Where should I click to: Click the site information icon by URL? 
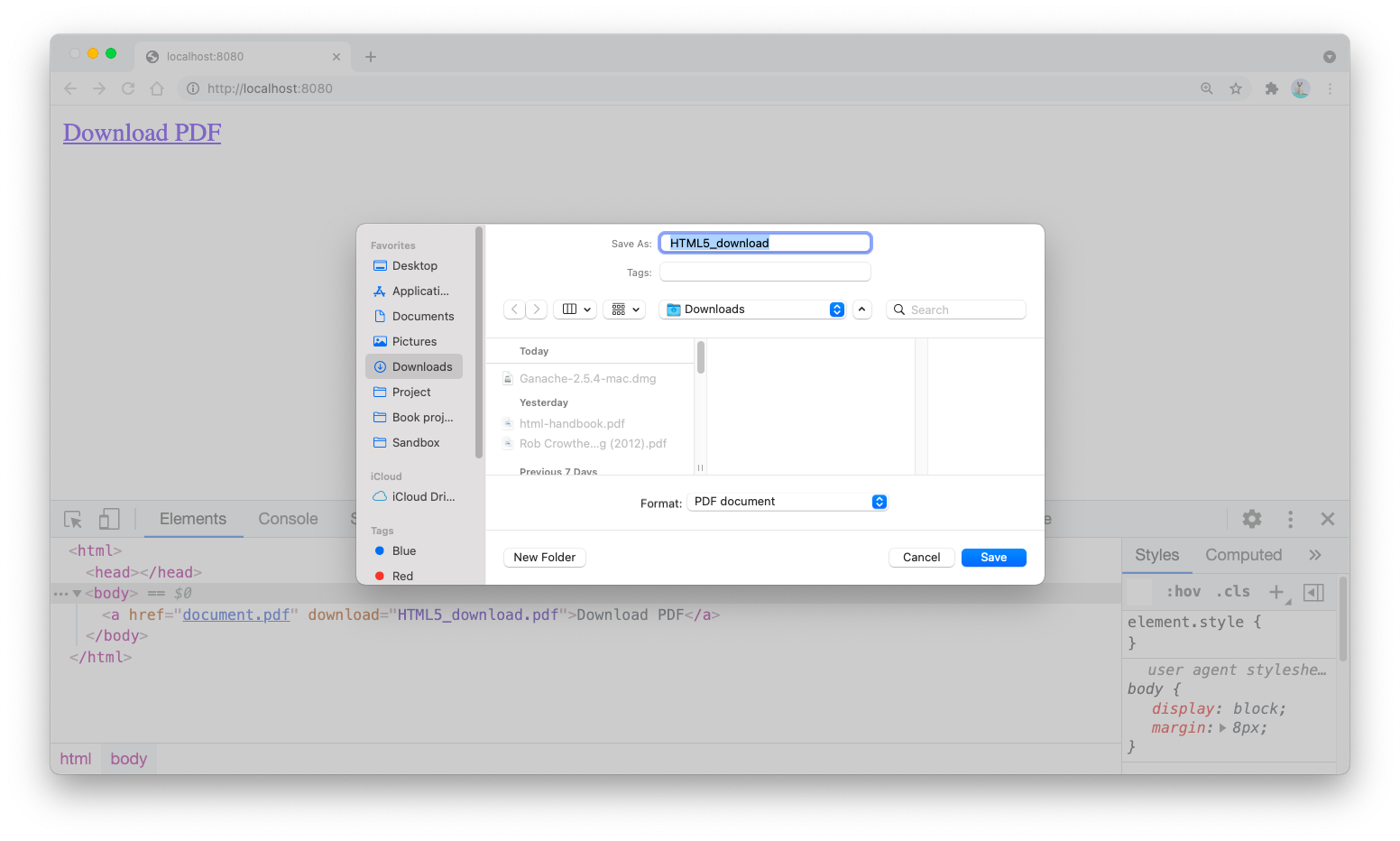point(192,88)
